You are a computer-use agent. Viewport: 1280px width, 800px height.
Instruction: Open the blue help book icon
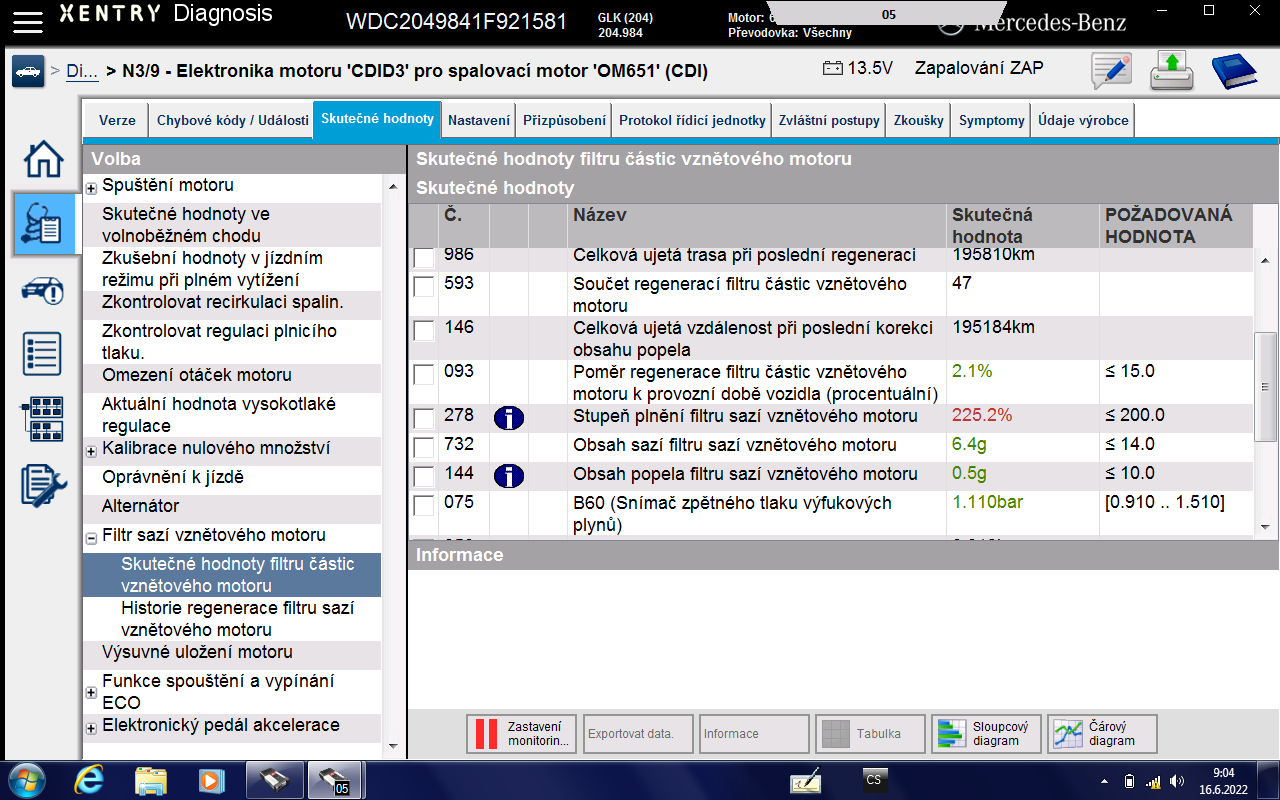[1234, 71]
